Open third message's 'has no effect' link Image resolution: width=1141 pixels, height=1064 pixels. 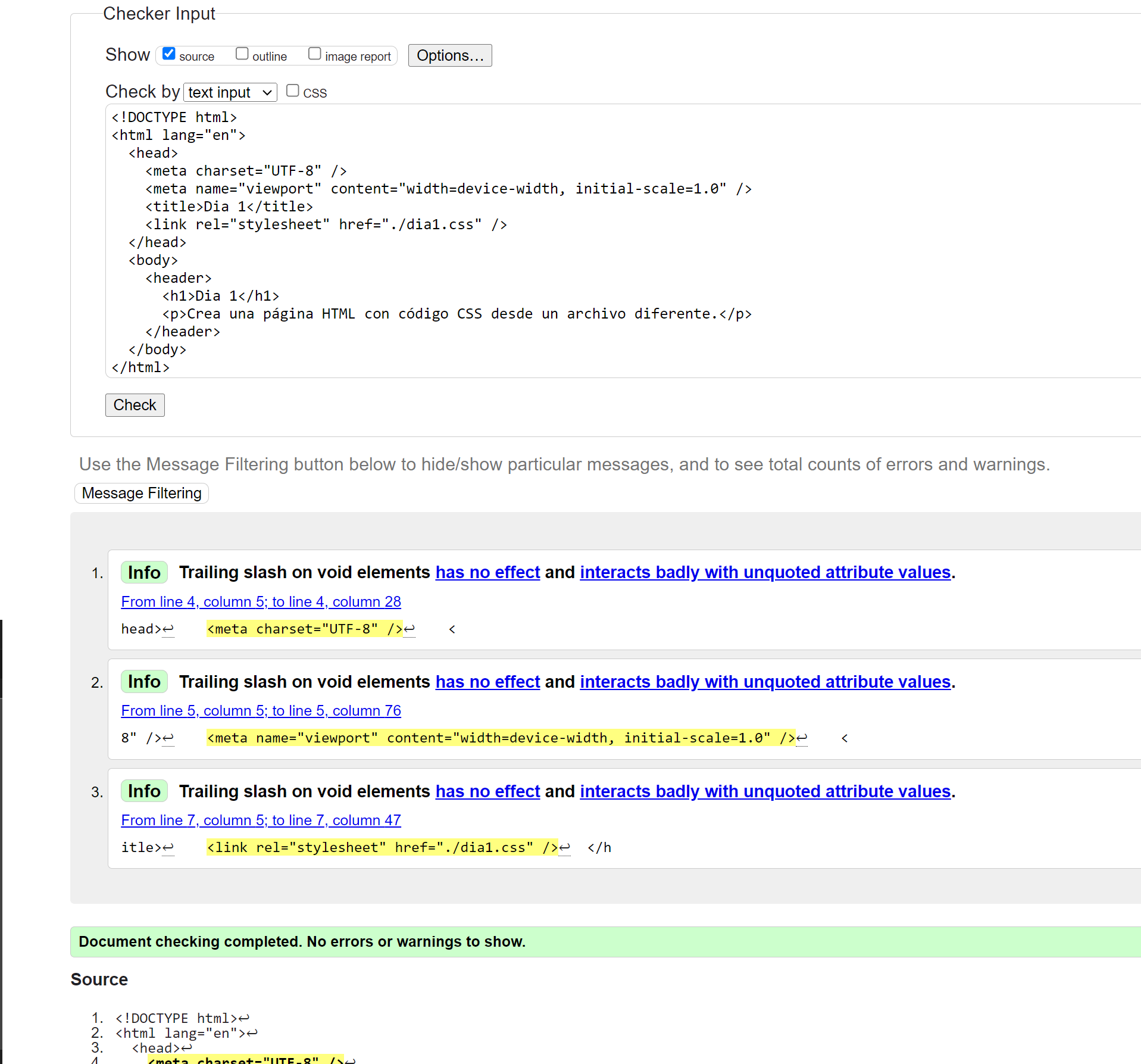tap(487, 791)
